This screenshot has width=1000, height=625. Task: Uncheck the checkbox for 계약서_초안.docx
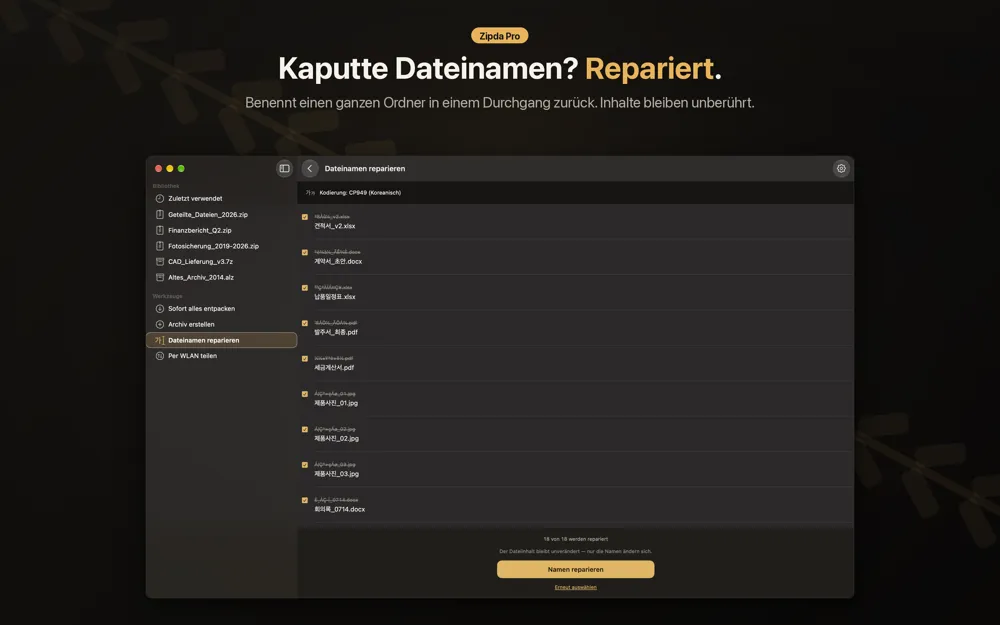[305, 253]
